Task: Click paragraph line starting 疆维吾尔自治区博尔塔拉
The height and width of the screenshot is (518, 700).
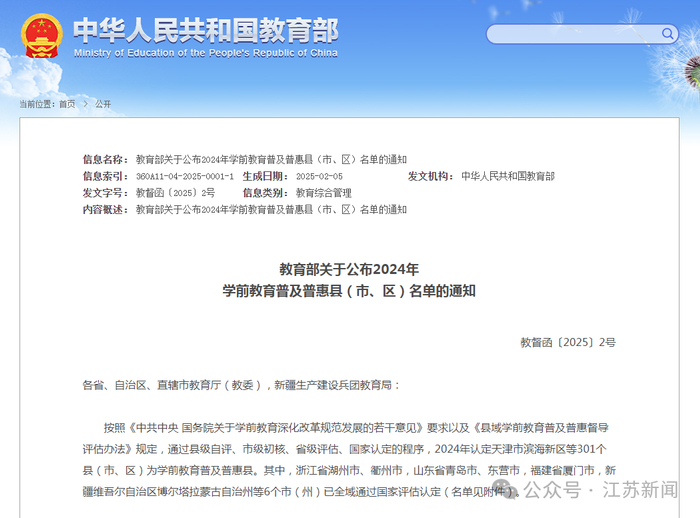Action: [x=301, y=492]
